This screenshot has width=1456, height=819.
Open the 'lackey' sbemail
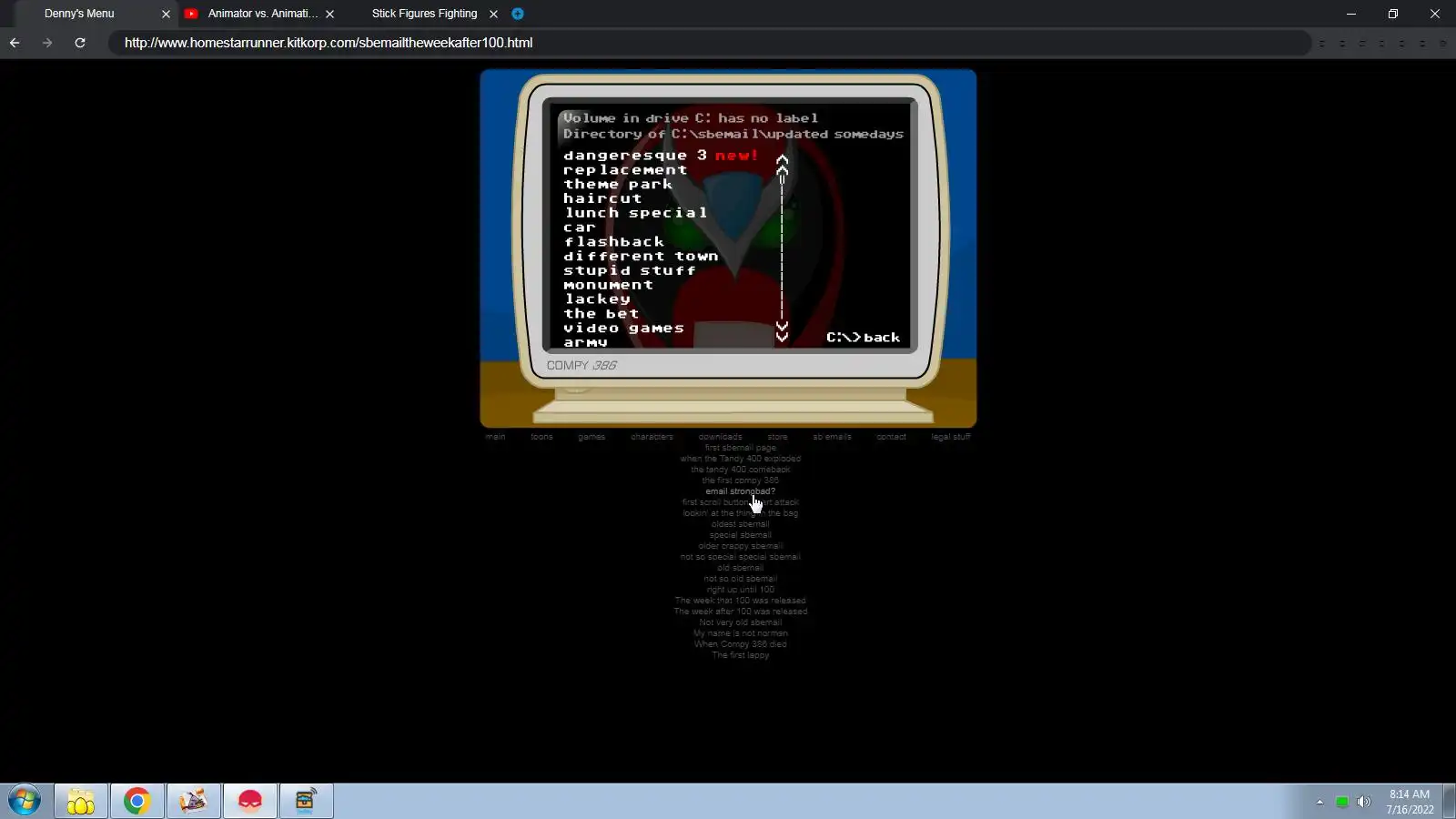tap(597, 299)
